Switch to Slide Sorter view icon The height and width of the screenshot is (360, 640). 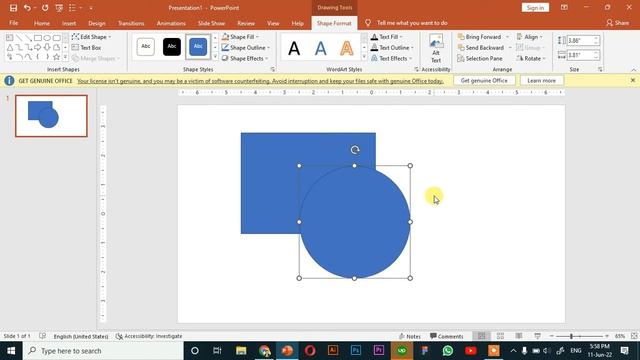(500, 336)
